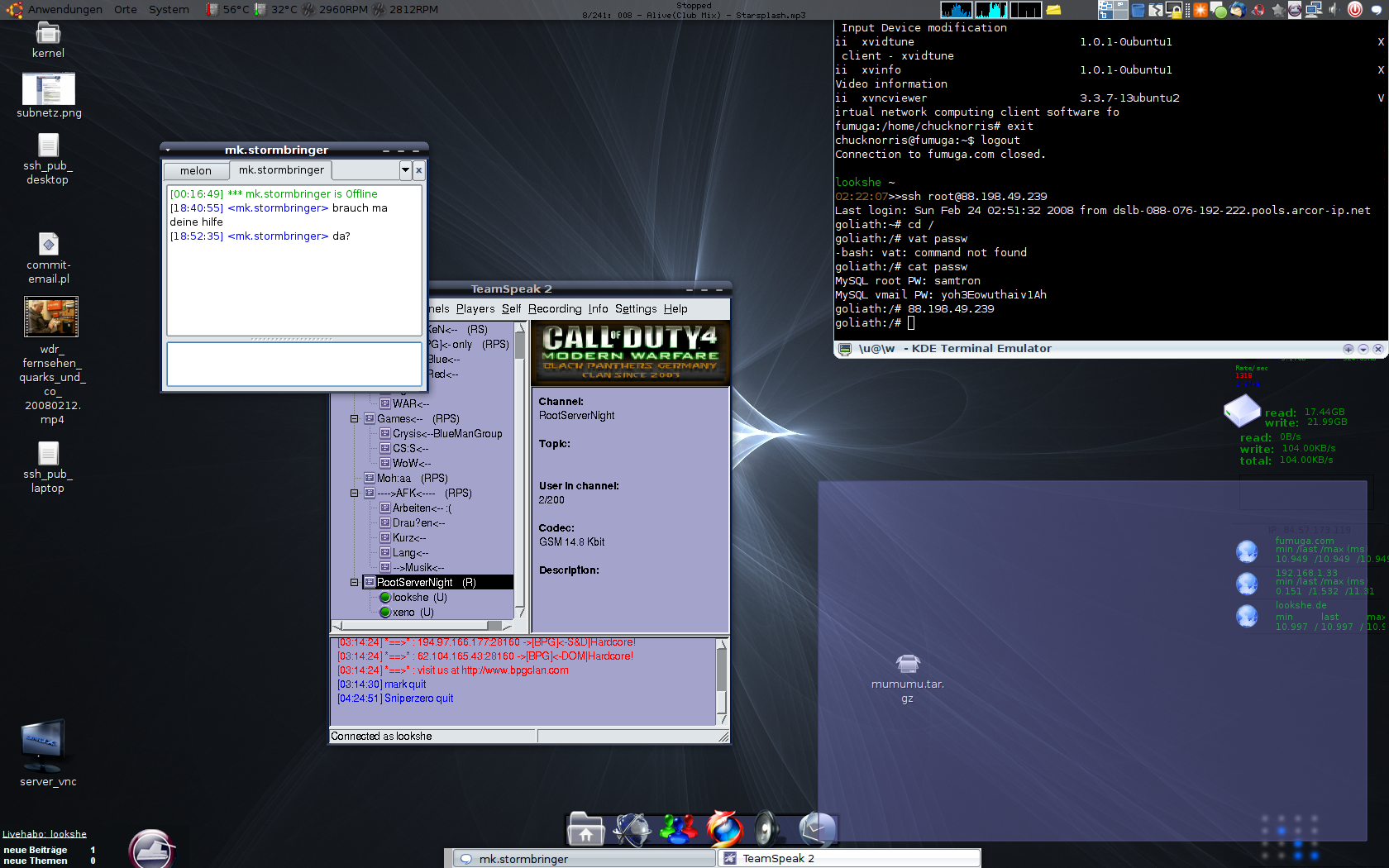Select the mk.stormbringer chat tab
Image resolution: width=1389 pixels, height=868 pixels.
(x=281, y=170)
